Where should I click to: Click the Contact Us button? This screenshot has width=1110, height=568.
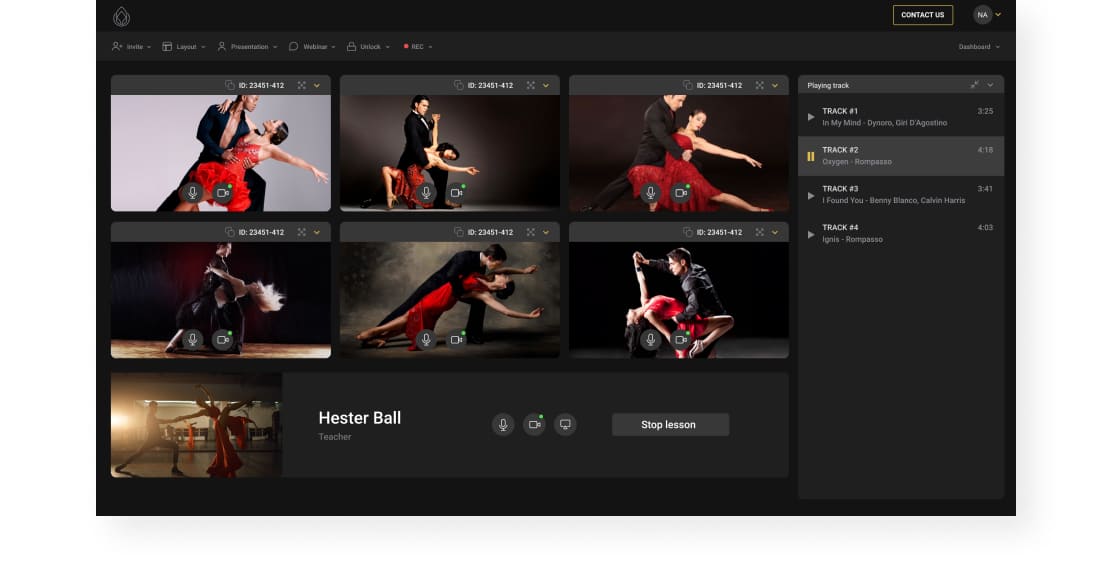click(x=922, y=15)
